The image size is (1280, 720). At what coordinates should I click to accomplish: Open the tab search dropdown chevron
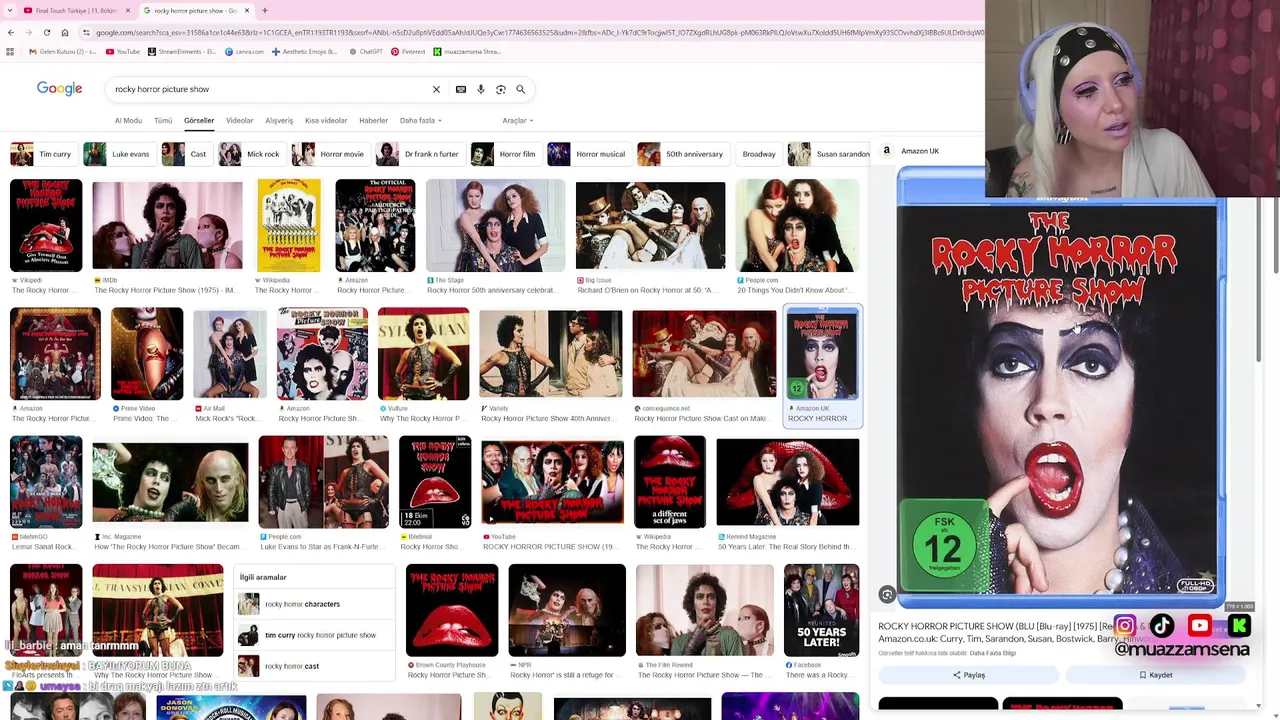coord(10,10)
